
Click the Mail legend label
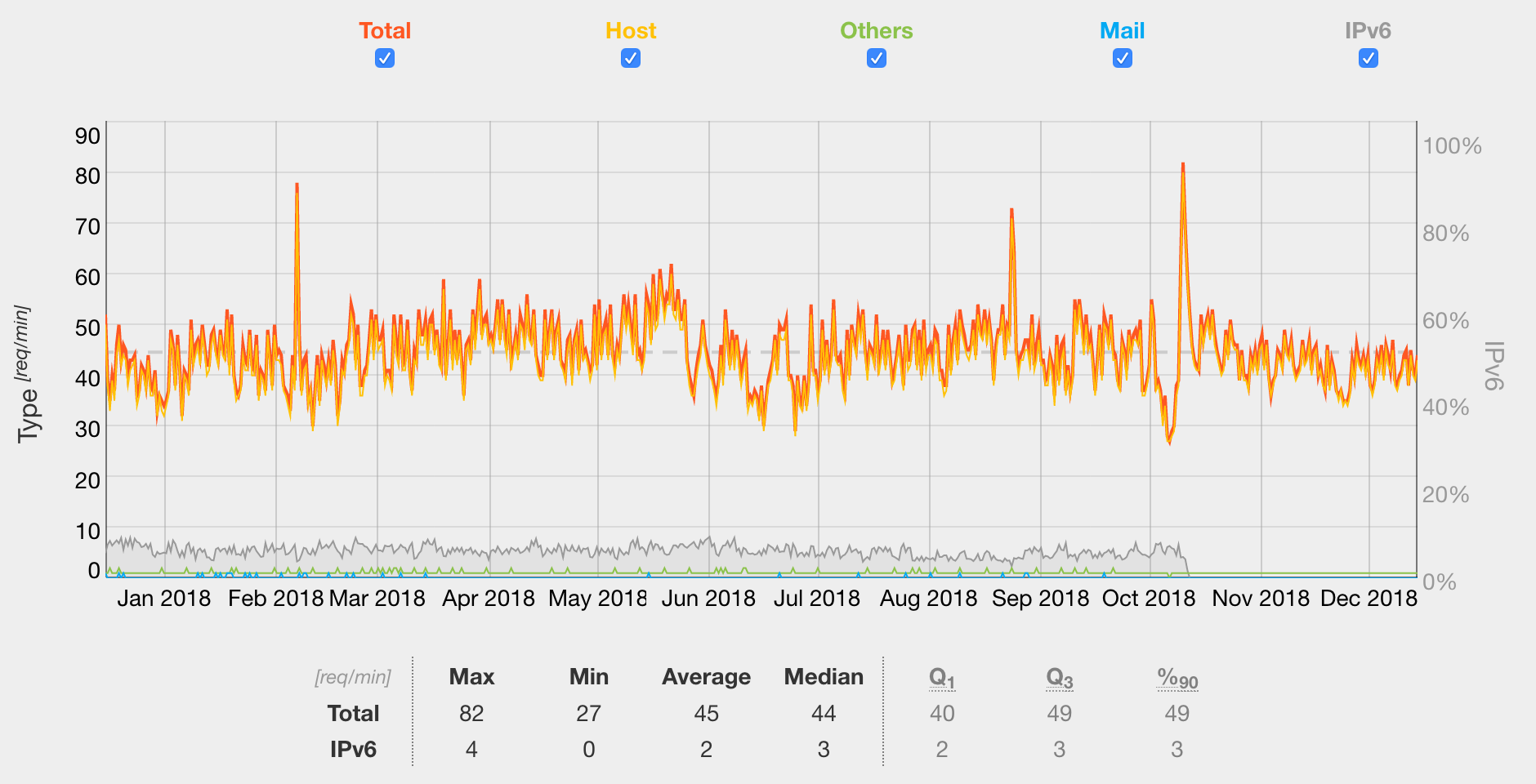[1123, 31]
